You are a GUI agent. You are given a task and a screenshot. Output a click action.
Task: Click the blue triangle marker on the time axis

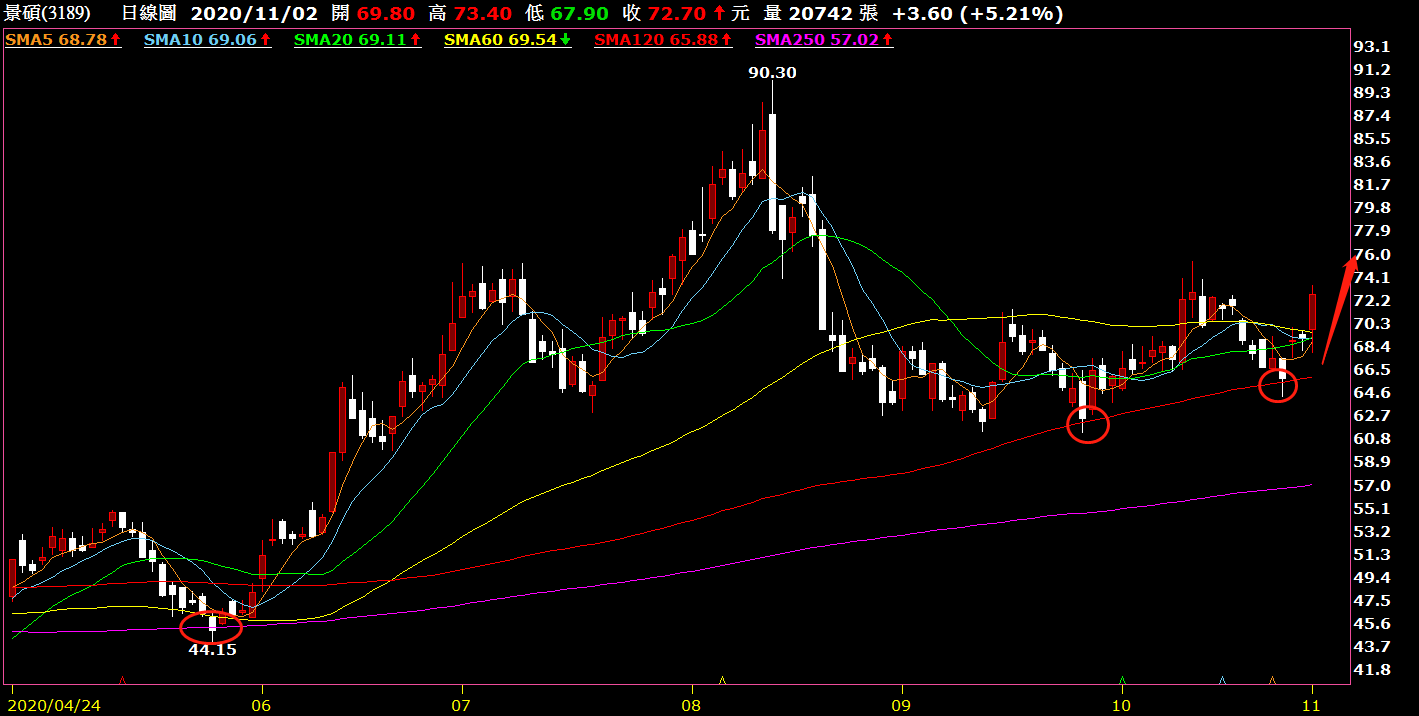click(x=1221, y=680)
